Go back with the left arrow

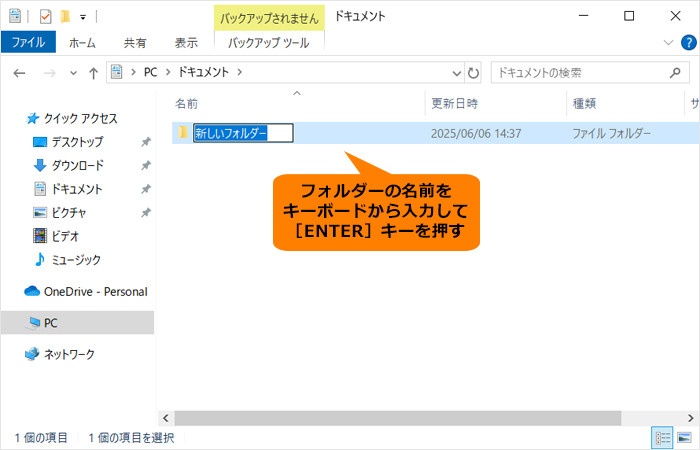[x=19, y=73]
